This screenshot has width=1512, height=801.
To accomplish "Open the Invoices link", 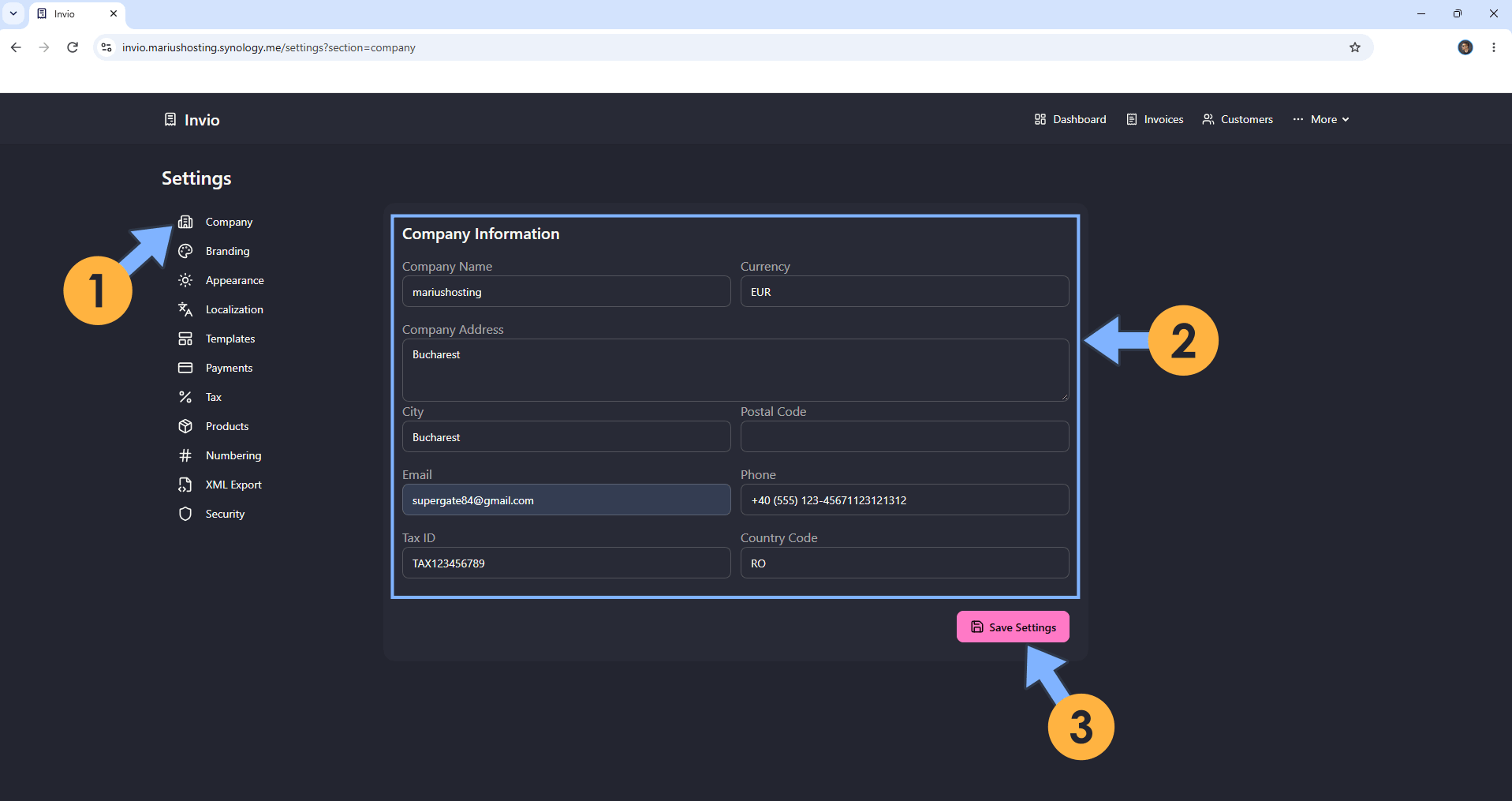I will (x=1155, y=119).
